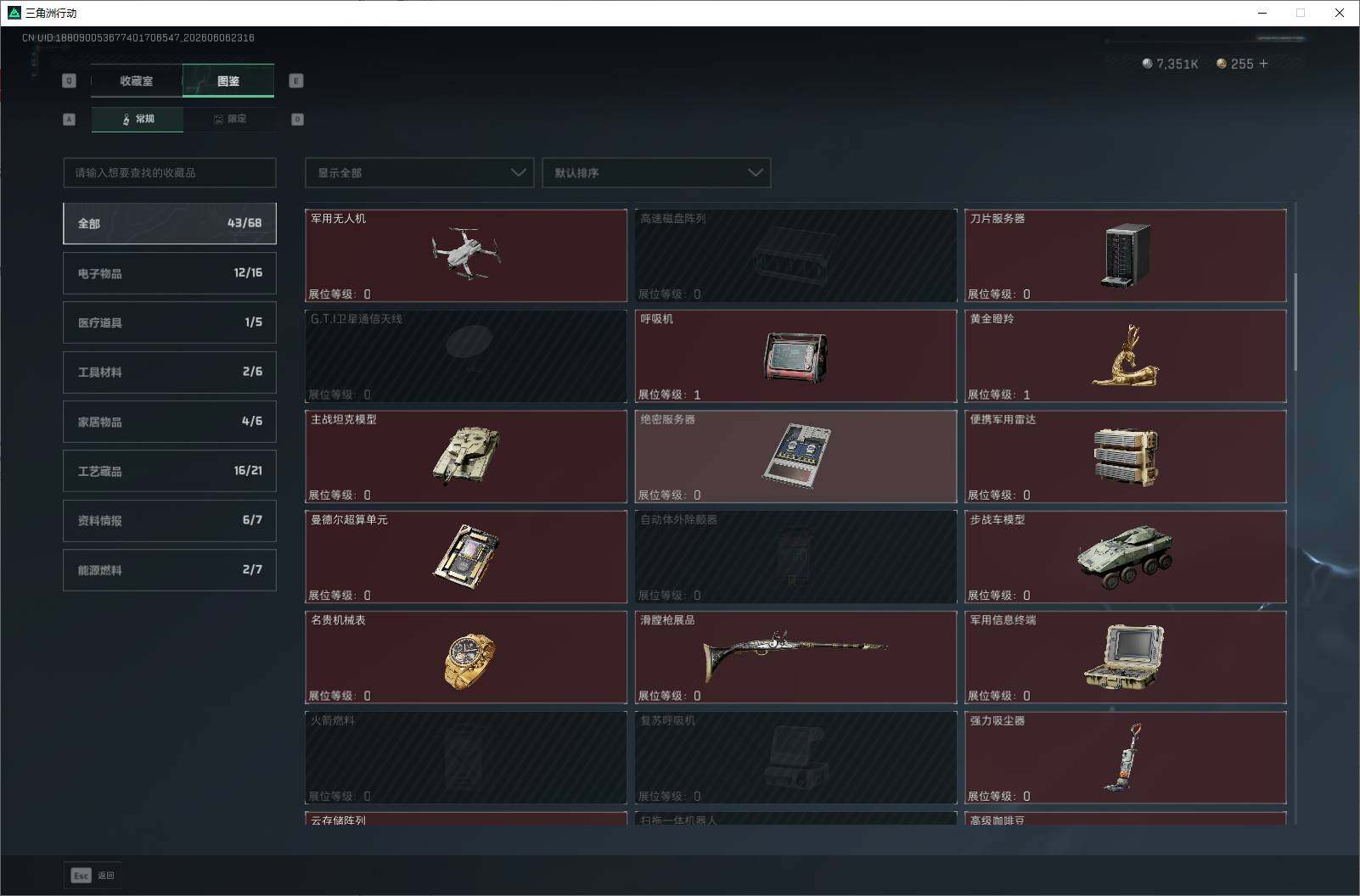The height and width of the screenshot is (896, 1360).
Task: Select the flintlock gun exhibit icon
Action: click(795, 652)
